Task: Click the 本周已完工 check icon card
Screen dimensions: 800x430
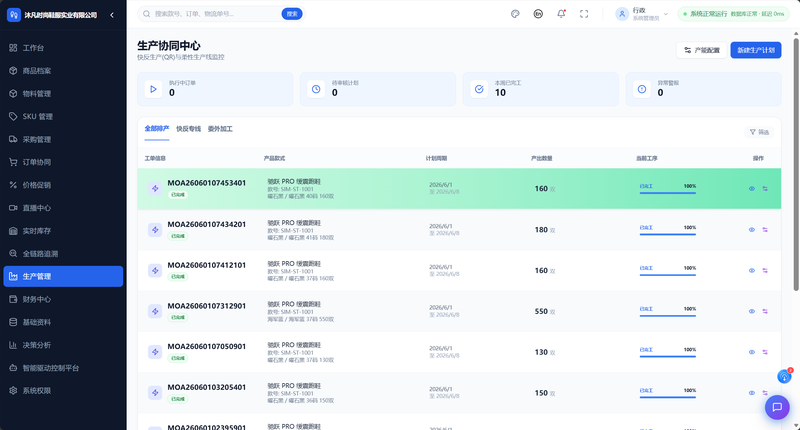Action: pyautogui.click(x=479, y=89)
